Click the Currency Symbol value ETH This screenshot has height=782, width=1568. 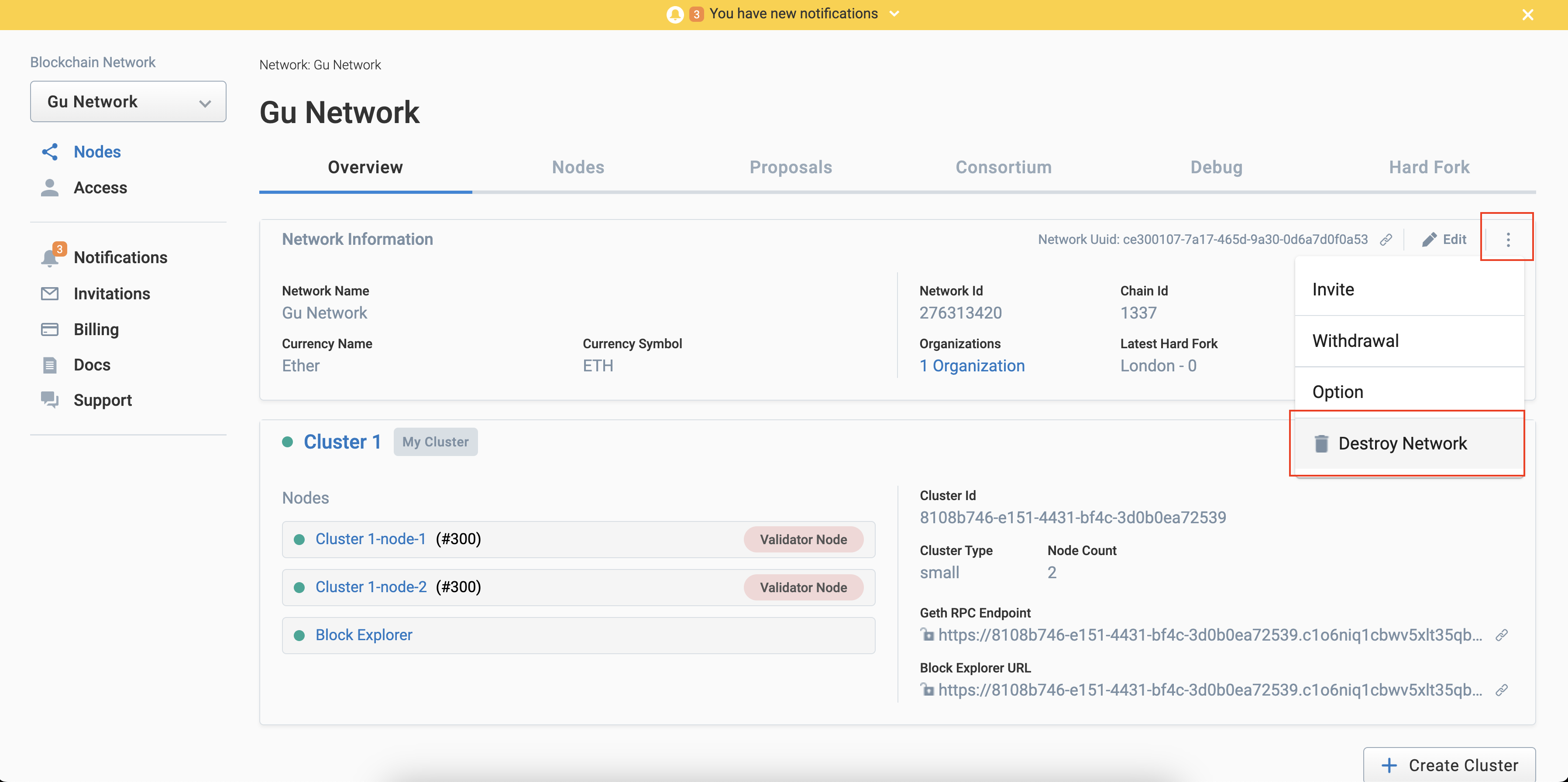tap(598, 366)
